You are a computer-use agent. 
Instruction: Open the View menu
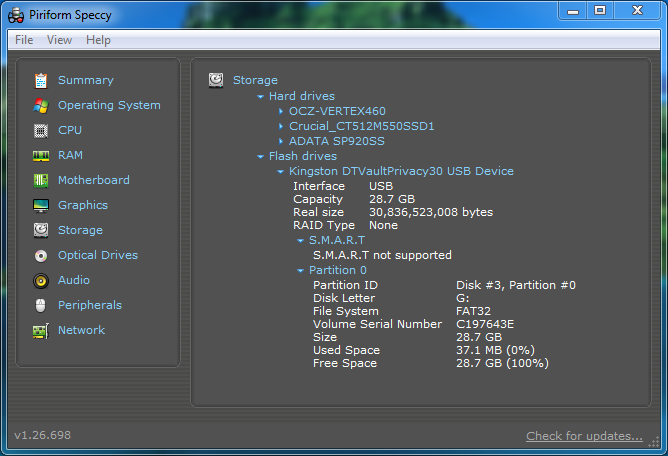point(59,40)
